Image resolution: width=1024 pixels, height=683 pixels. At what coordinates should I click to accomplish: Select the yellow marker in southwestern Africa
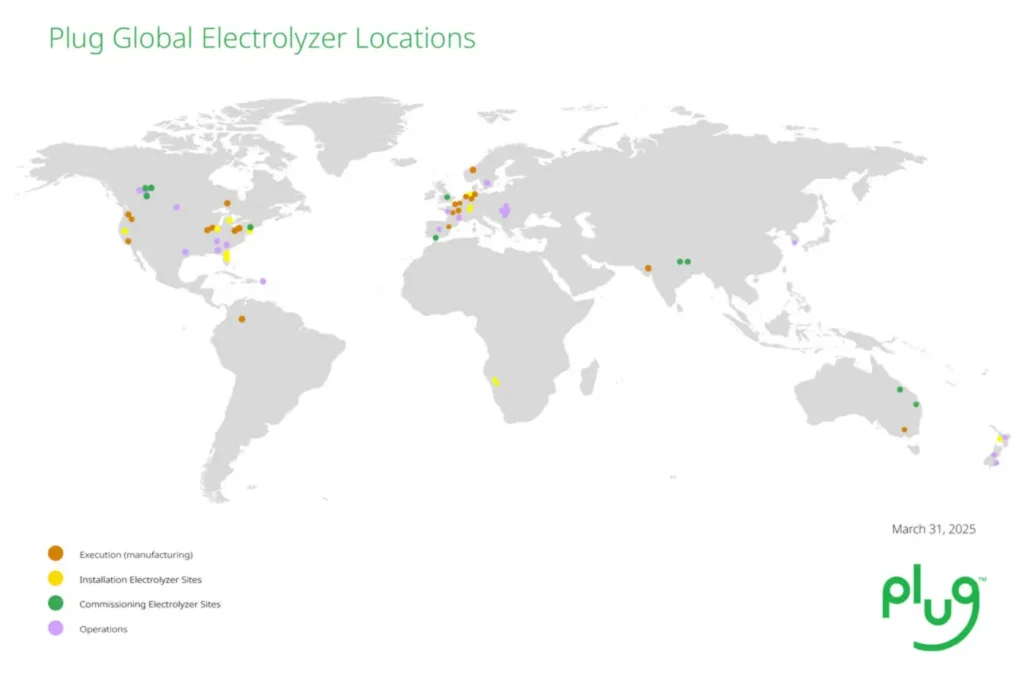coord(495,381)
